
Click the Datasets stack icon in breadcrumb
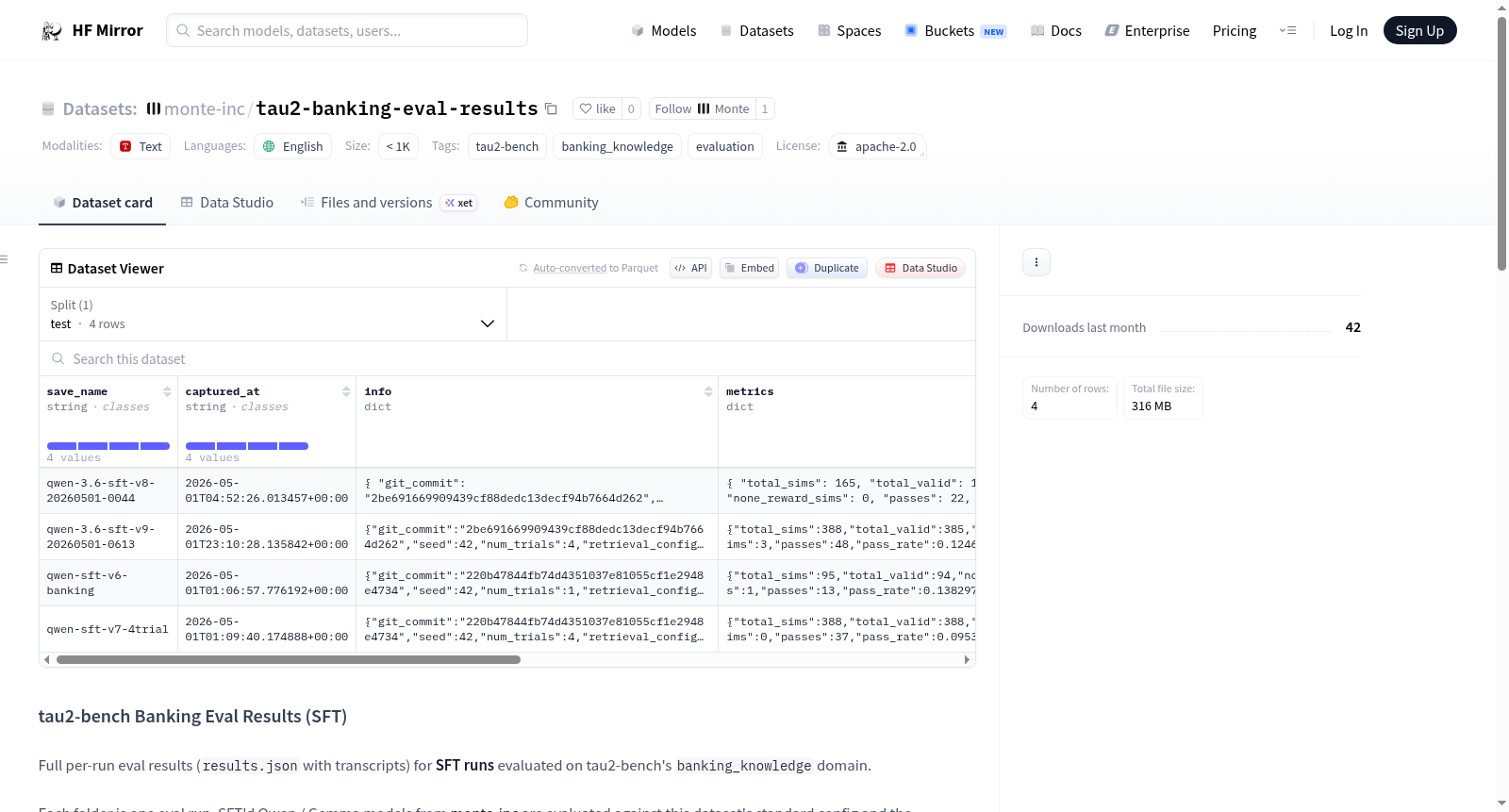coord(48,109)
